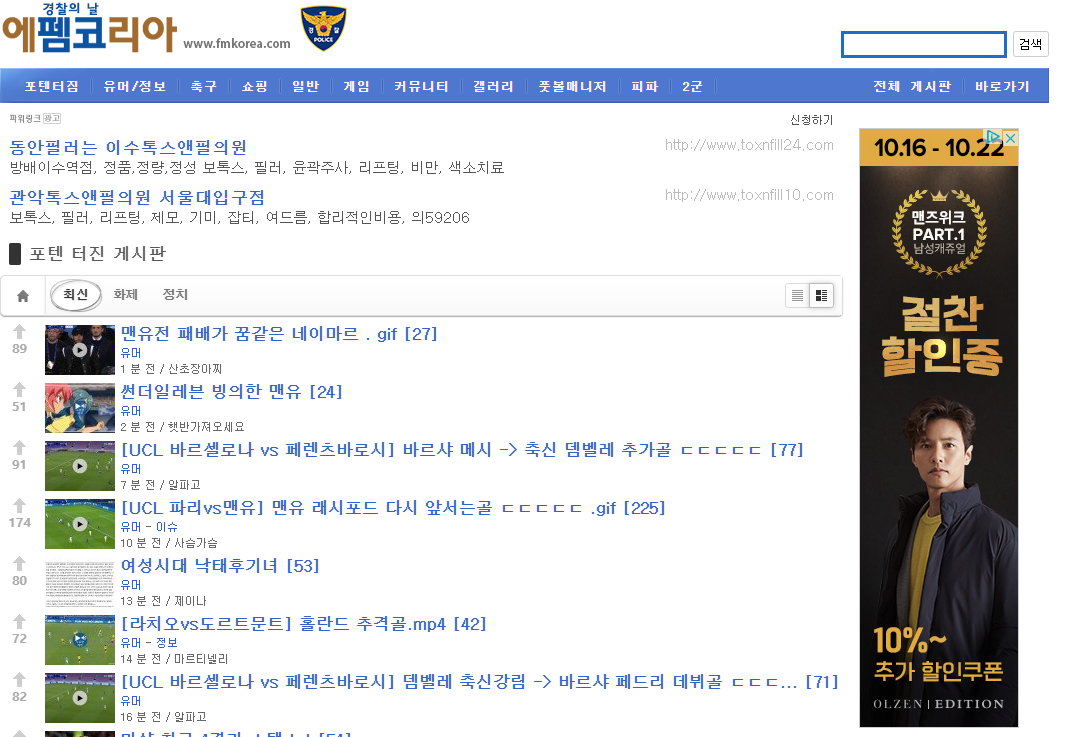Click 유머 - 이슈 category under 래시포드 post
Screen dimensions: 1090x737
pyautogui.click(x=149, y=527)
